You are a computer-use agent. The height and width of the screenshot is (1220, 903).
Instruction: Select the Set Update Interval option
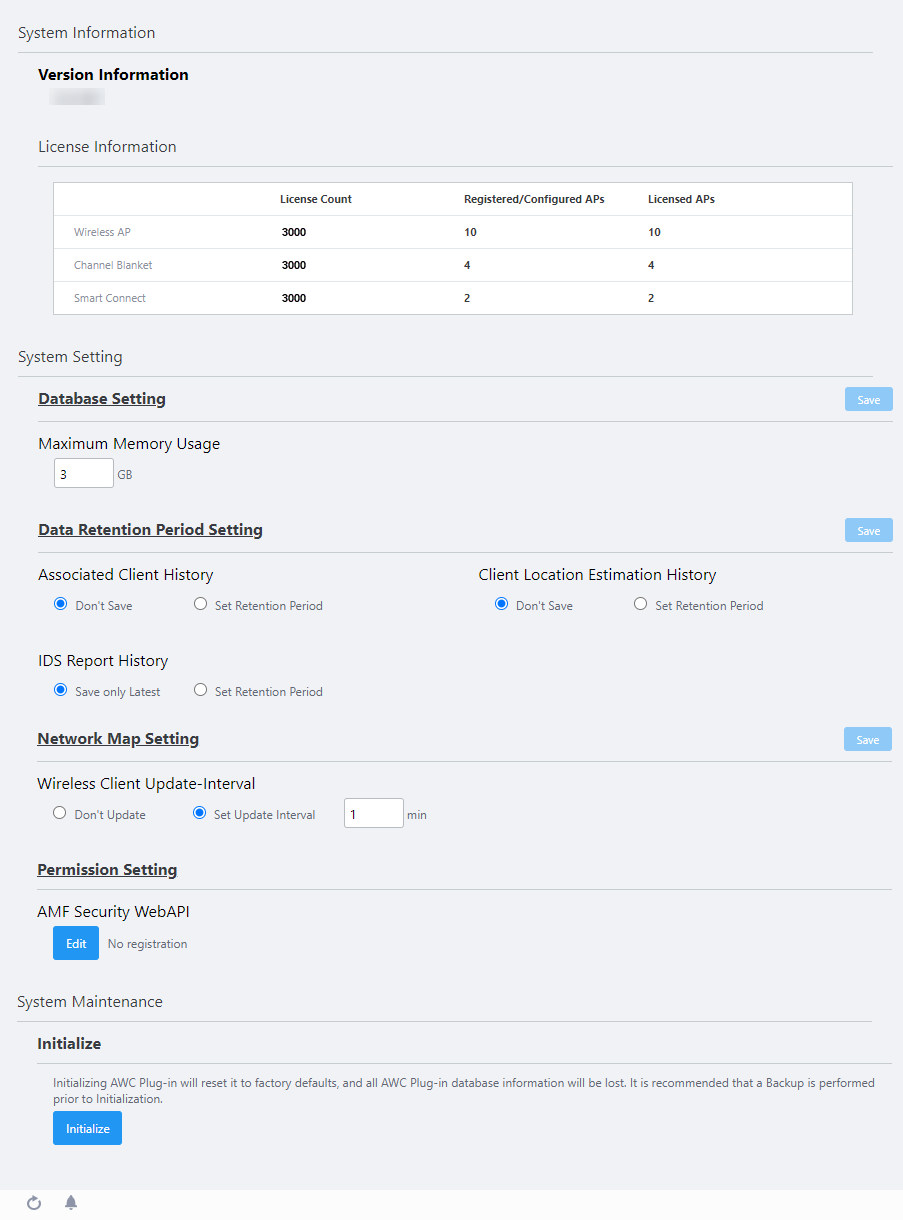pos(199,814)
